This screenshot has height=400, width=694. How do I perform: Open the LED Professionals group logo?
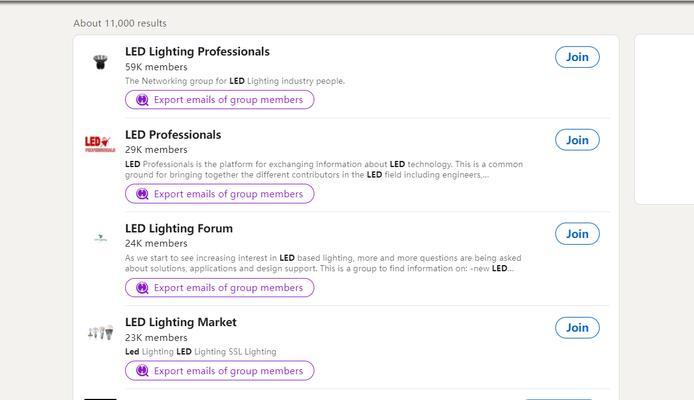pos(100,144)
